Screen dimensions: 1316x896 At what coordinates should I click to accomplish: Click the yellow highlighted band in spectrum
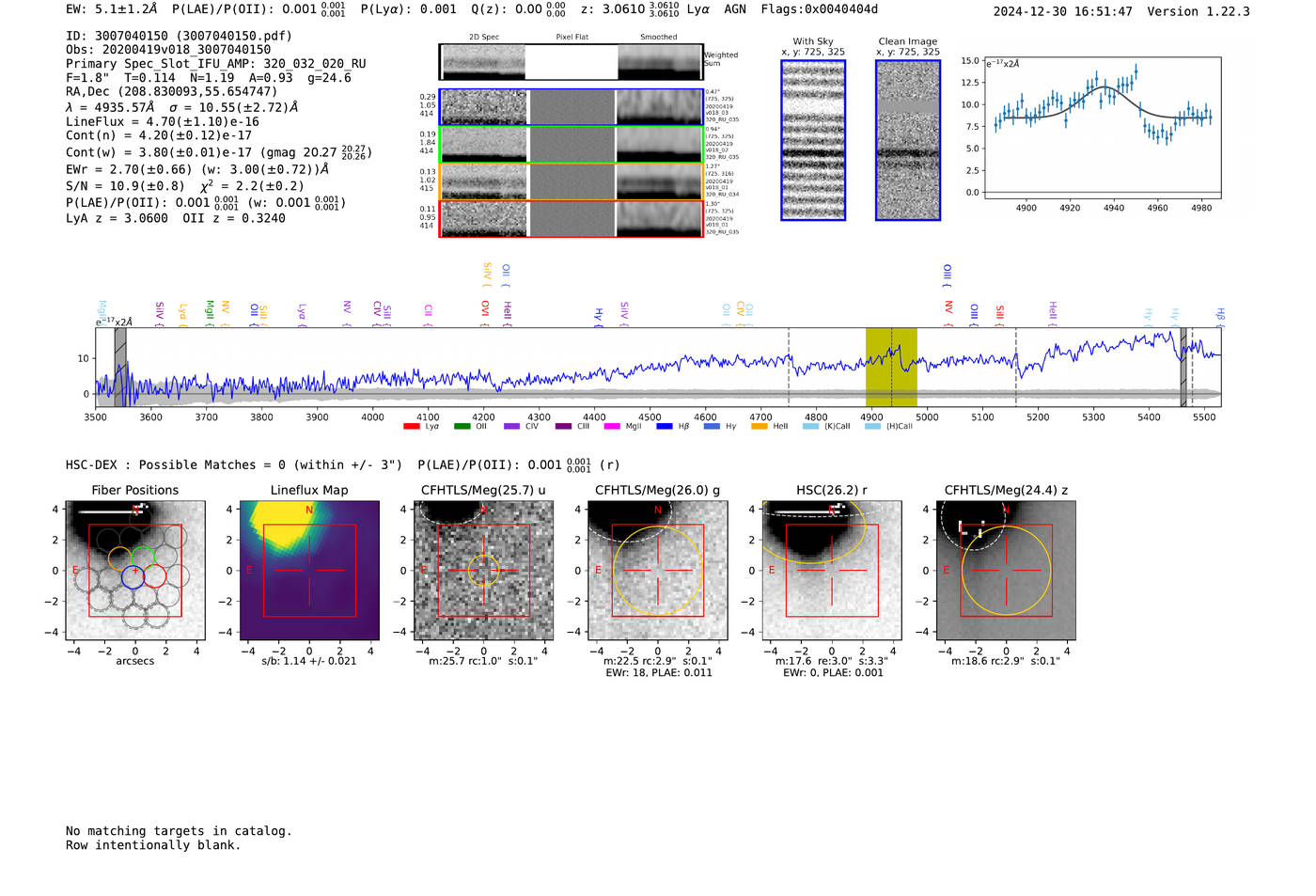[x=891, y=367]
